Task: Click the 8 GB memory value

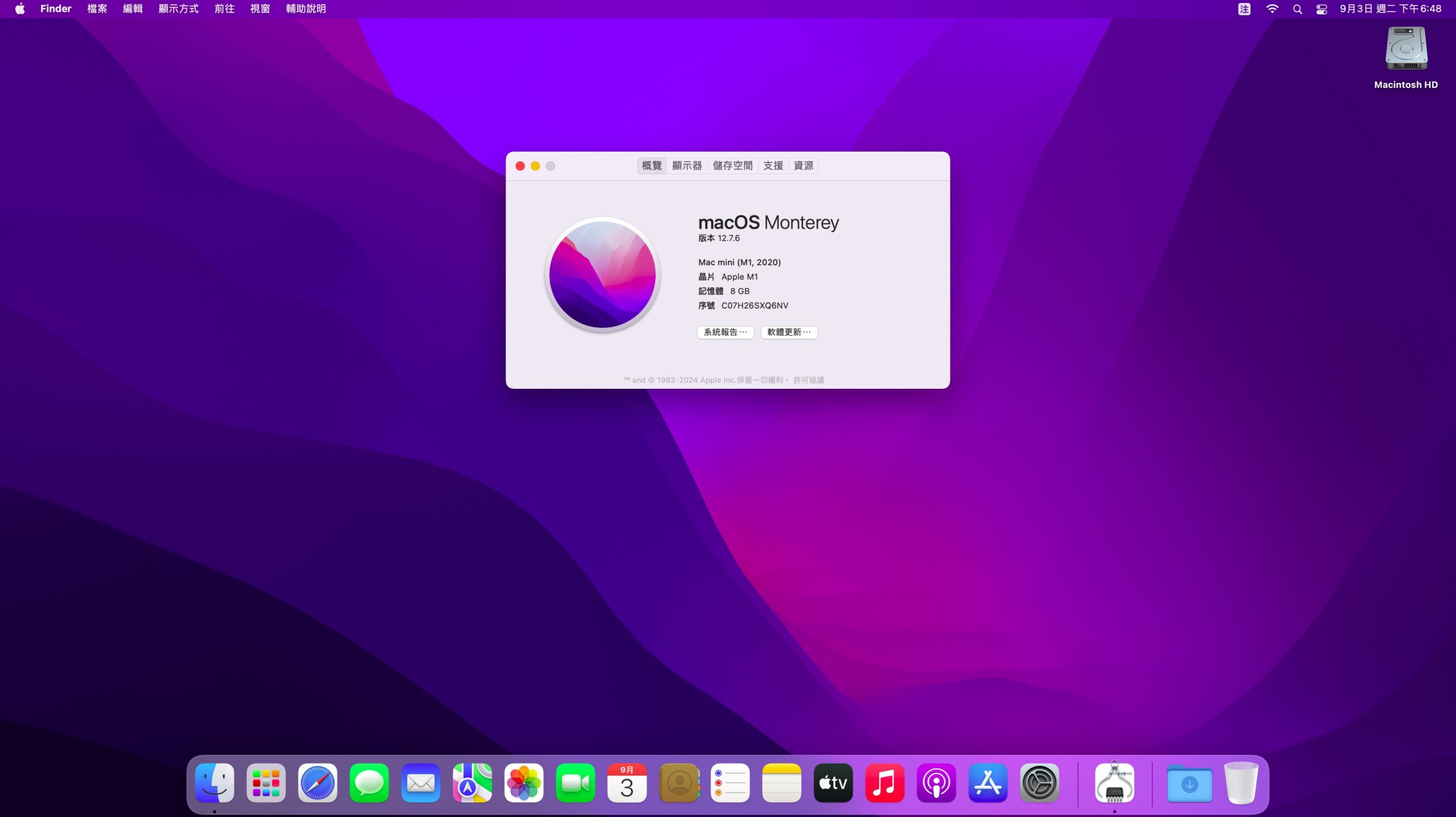Action: [740, 291]
